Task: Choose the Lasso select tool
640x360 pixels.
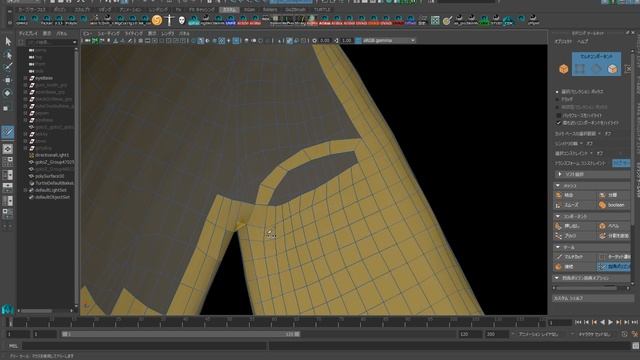Action: click(x=8, y=55)
